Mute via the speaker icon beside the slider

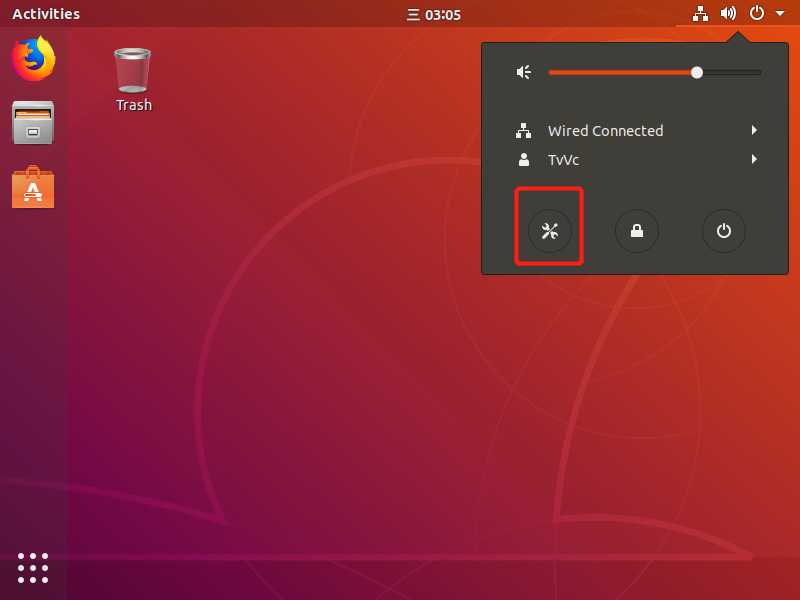coord(523,72)
